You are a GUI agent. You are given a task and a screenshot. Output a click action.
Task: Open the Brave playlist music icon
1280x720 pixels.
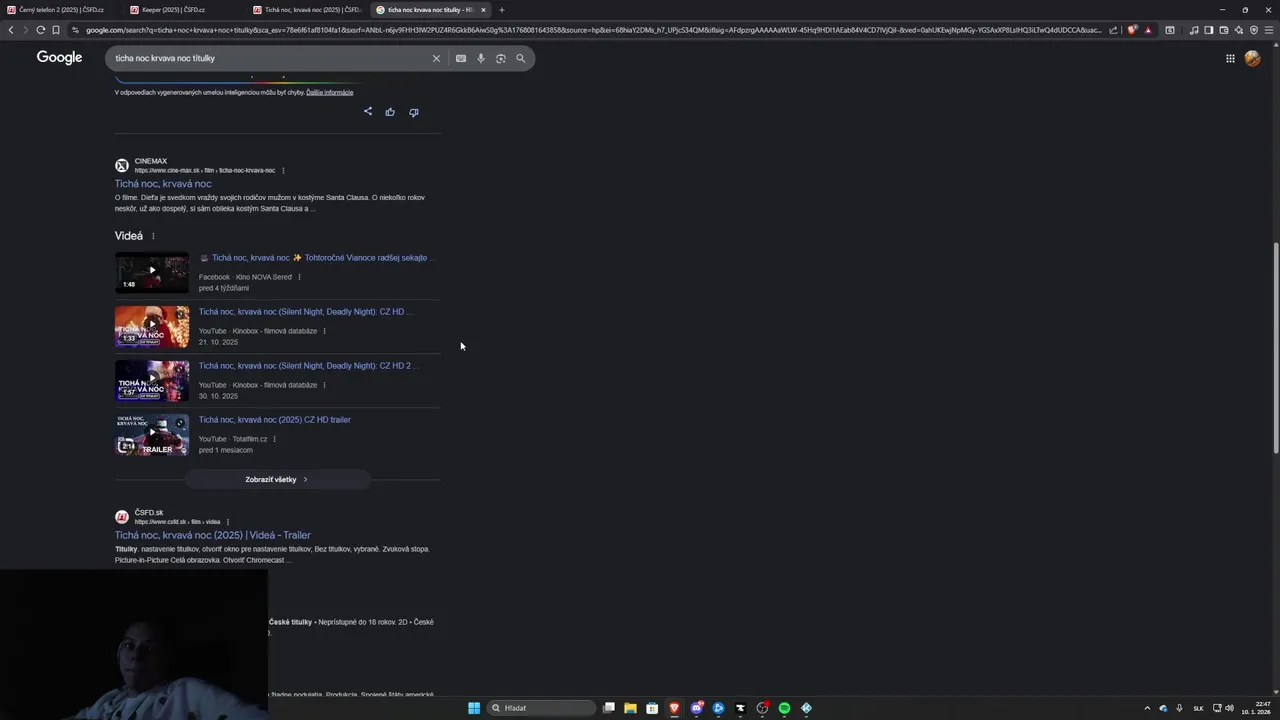(x=1194, y=30)
